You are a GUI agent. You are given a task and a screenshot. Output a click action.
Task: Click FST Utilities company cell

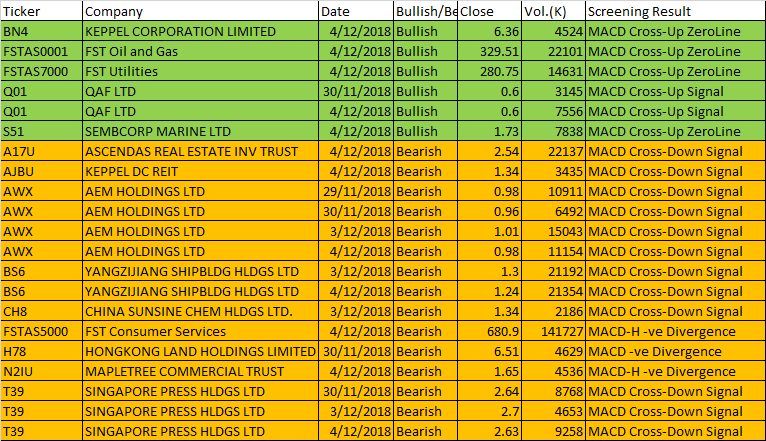pos(200,71)
